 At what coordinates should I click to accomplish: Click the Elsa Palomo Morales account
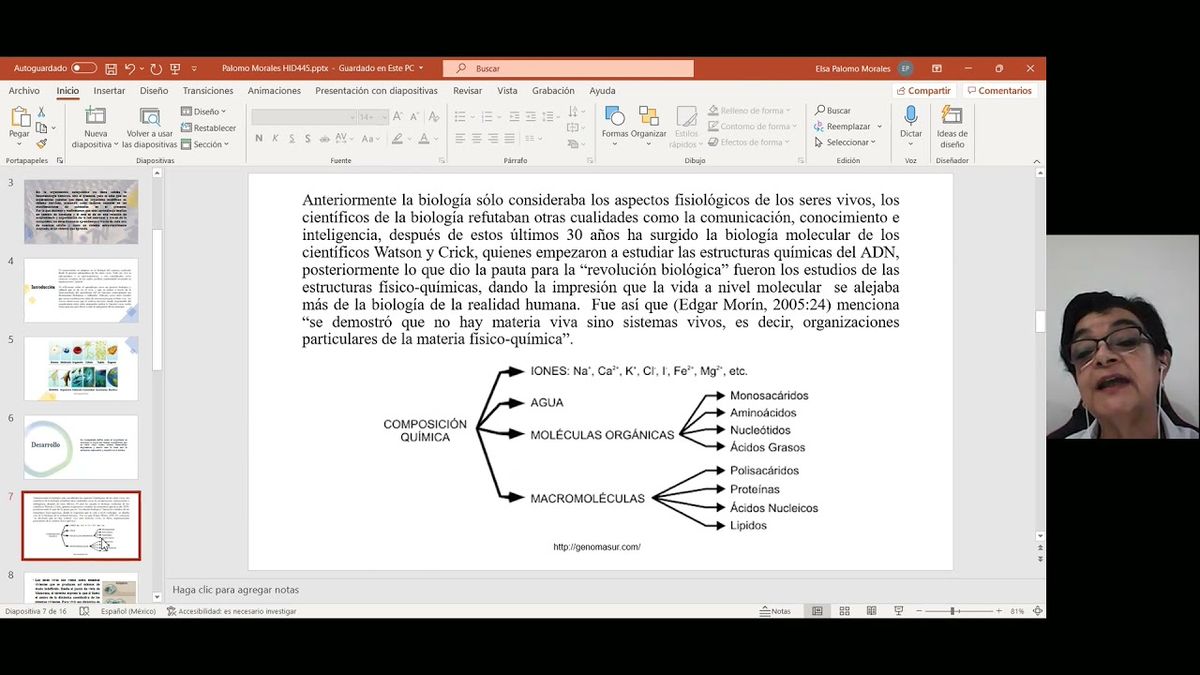point(864,68)
